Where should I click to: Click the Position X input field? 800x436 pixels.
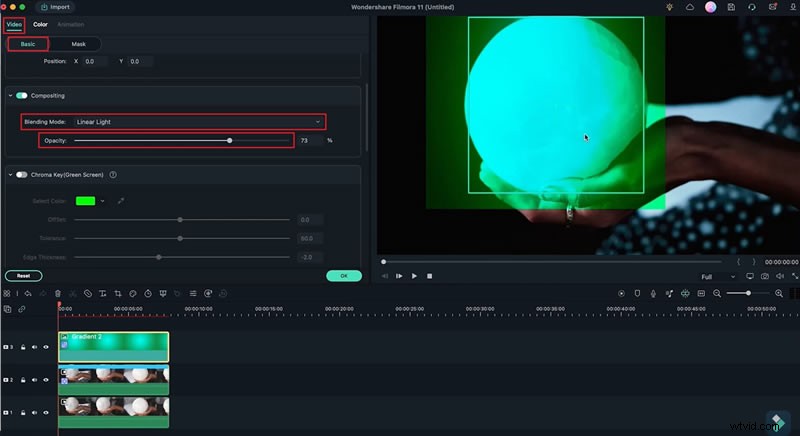tap(95, 61)
